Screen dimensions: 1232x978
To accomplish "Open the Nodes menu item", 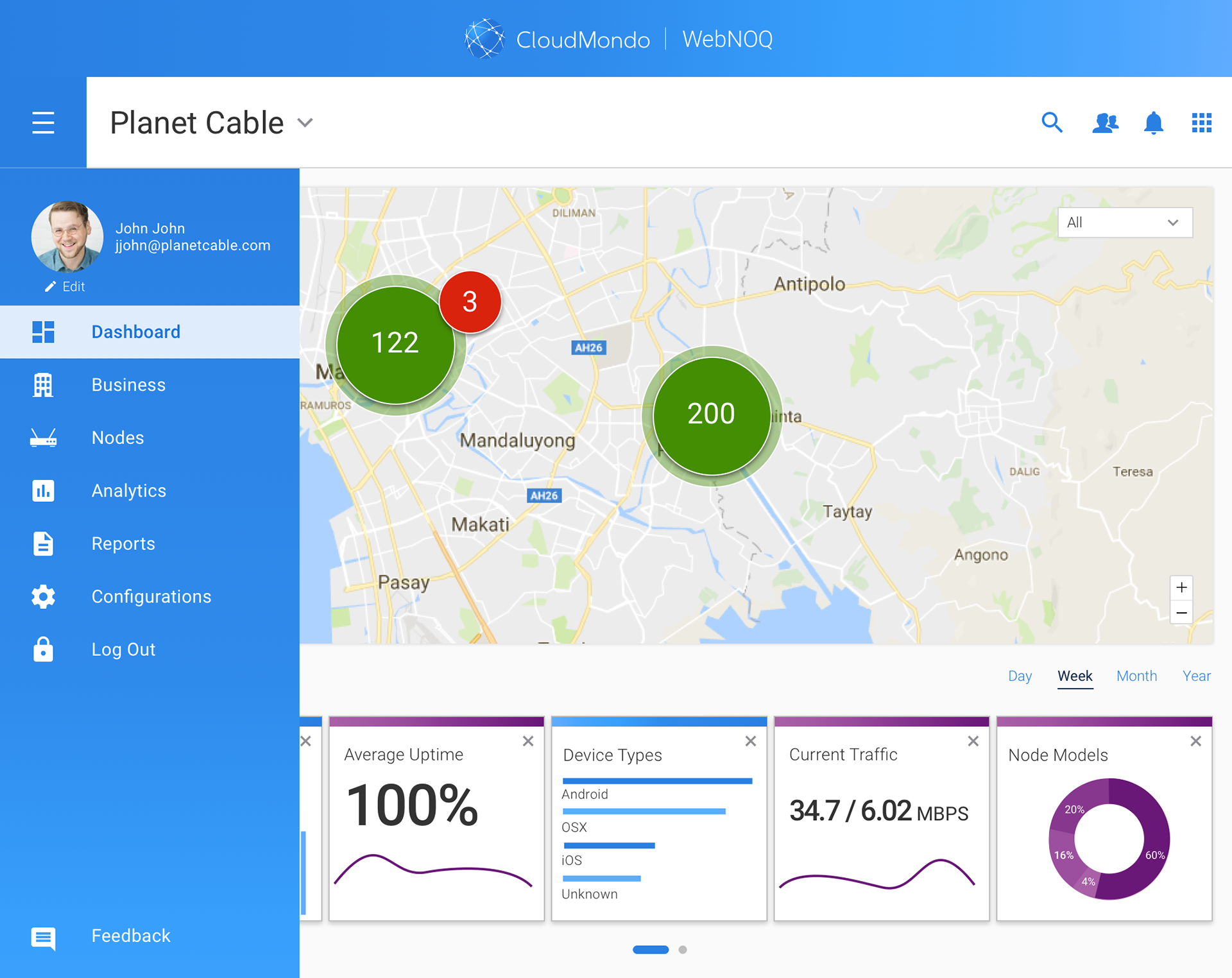I will [x=150, y=438].
